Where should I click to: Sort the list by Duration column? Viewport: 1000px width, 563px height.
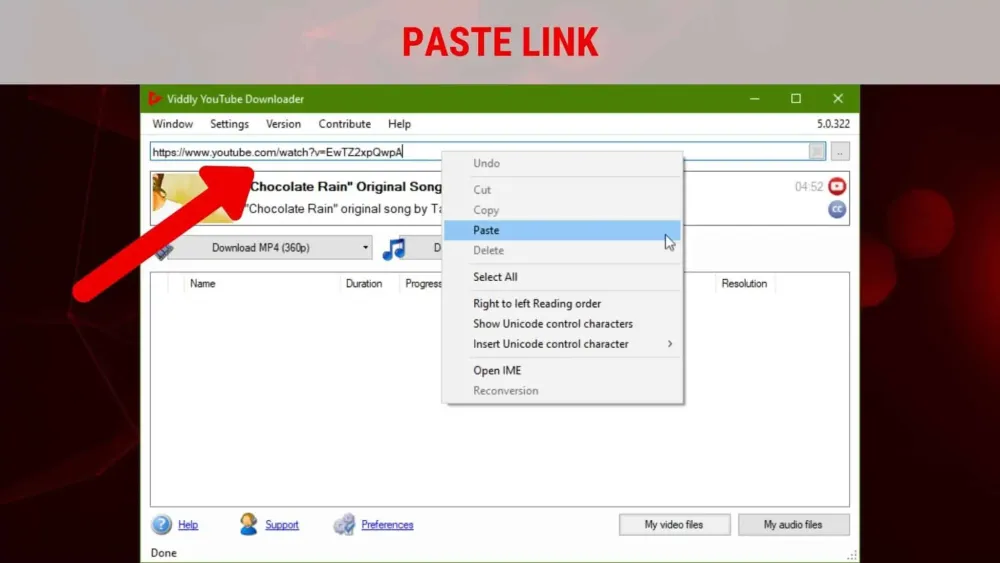coord(364,284)
